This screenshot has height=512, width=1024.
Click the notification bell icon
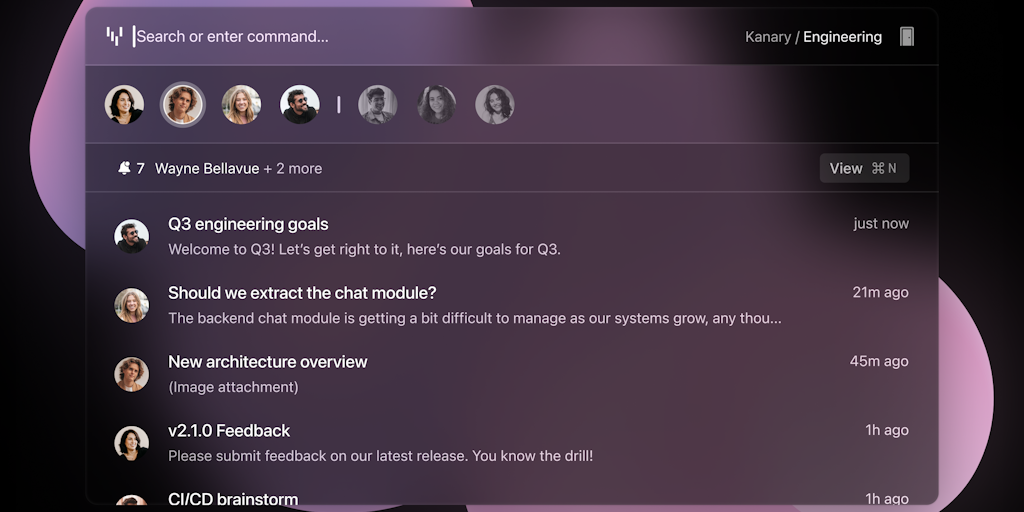(124, 168)
